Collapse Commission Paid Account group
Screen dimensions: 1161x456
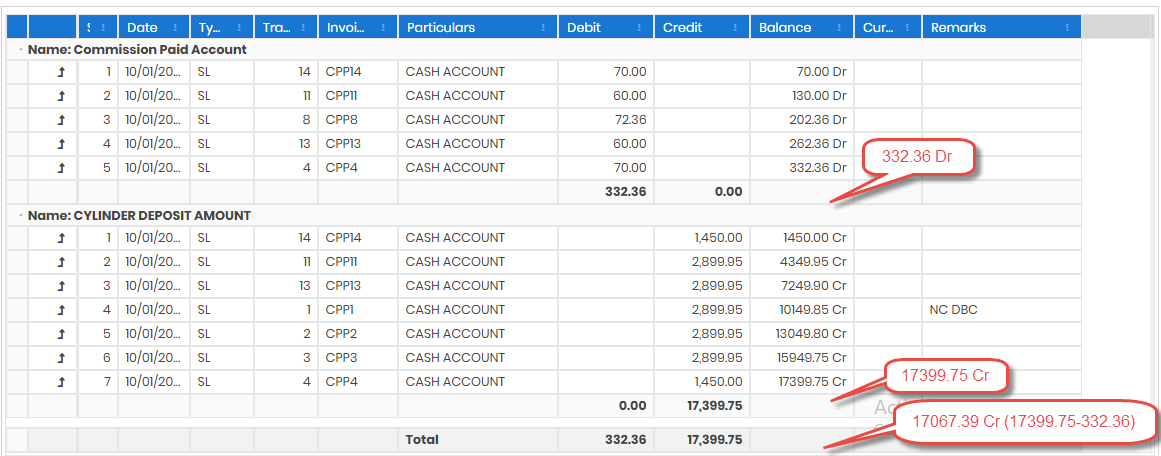20,49
